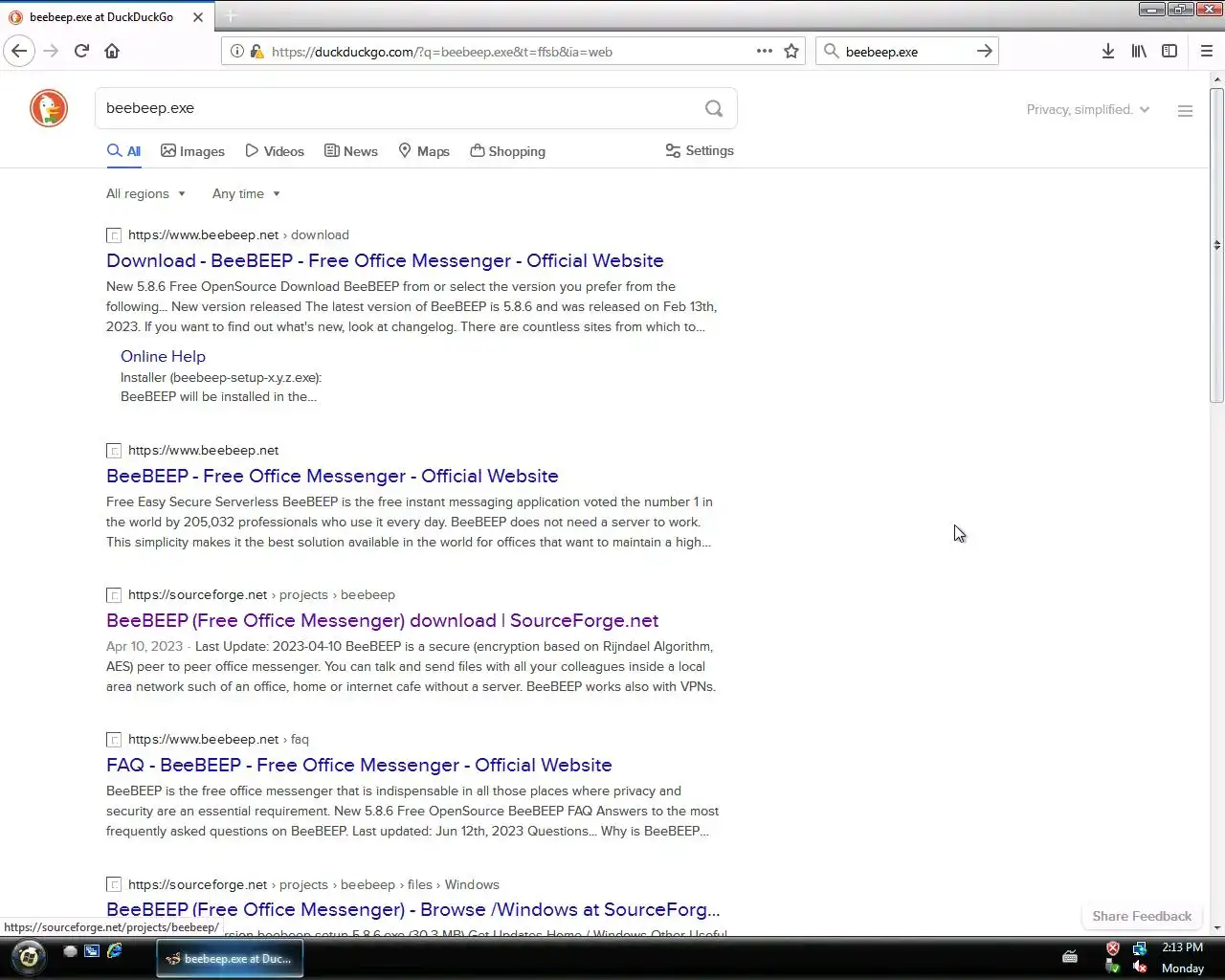This screenshot has height=980, width=1225.
Task: Click the beebeep.exe taskbar button
Action: [230, 958]
